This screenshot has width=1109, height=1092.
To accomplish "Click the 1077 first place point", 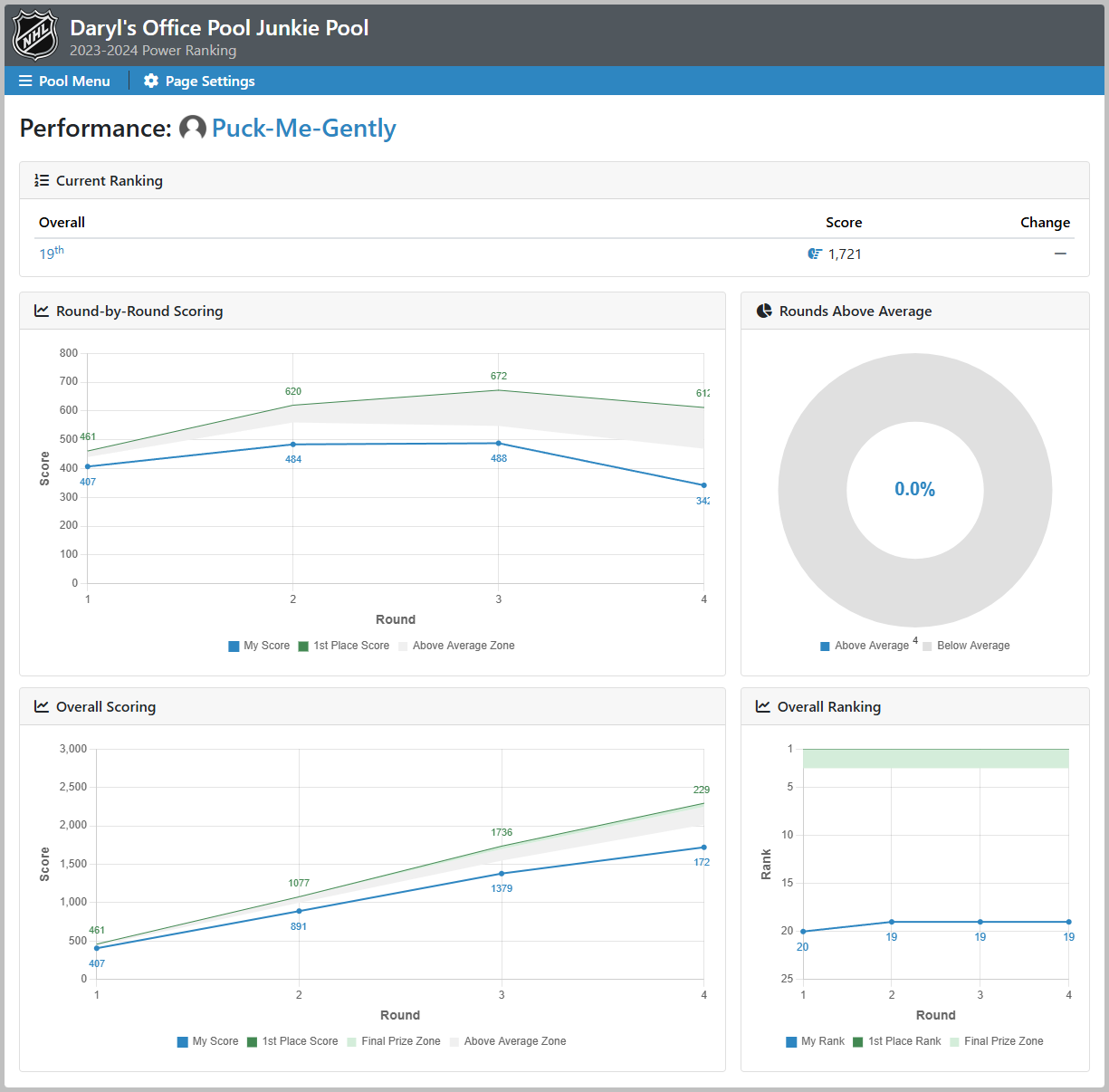I will tap(299, 896).
